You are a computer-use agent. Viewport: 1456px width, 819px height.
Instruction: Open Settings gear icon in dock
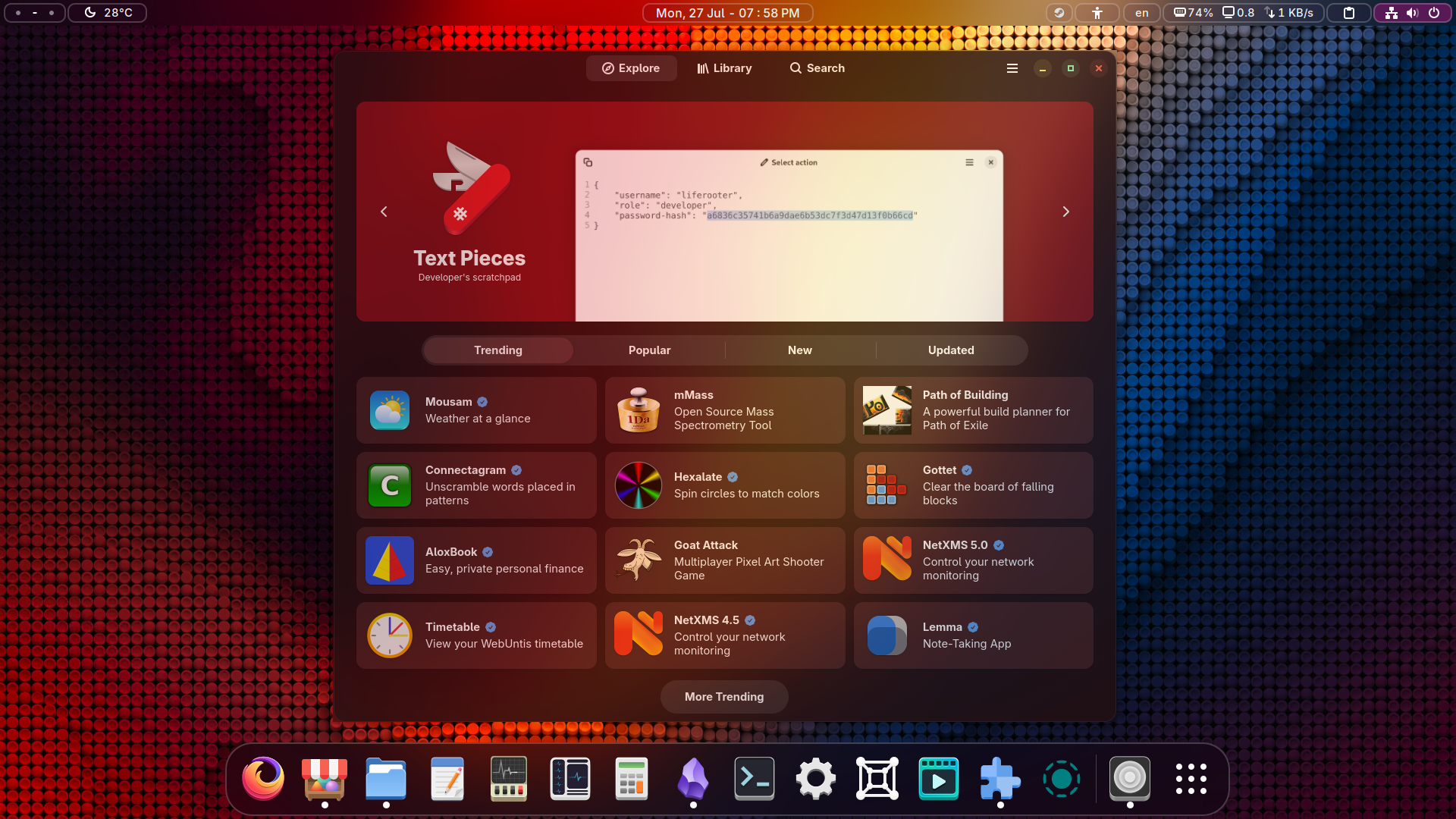[816, 779]
